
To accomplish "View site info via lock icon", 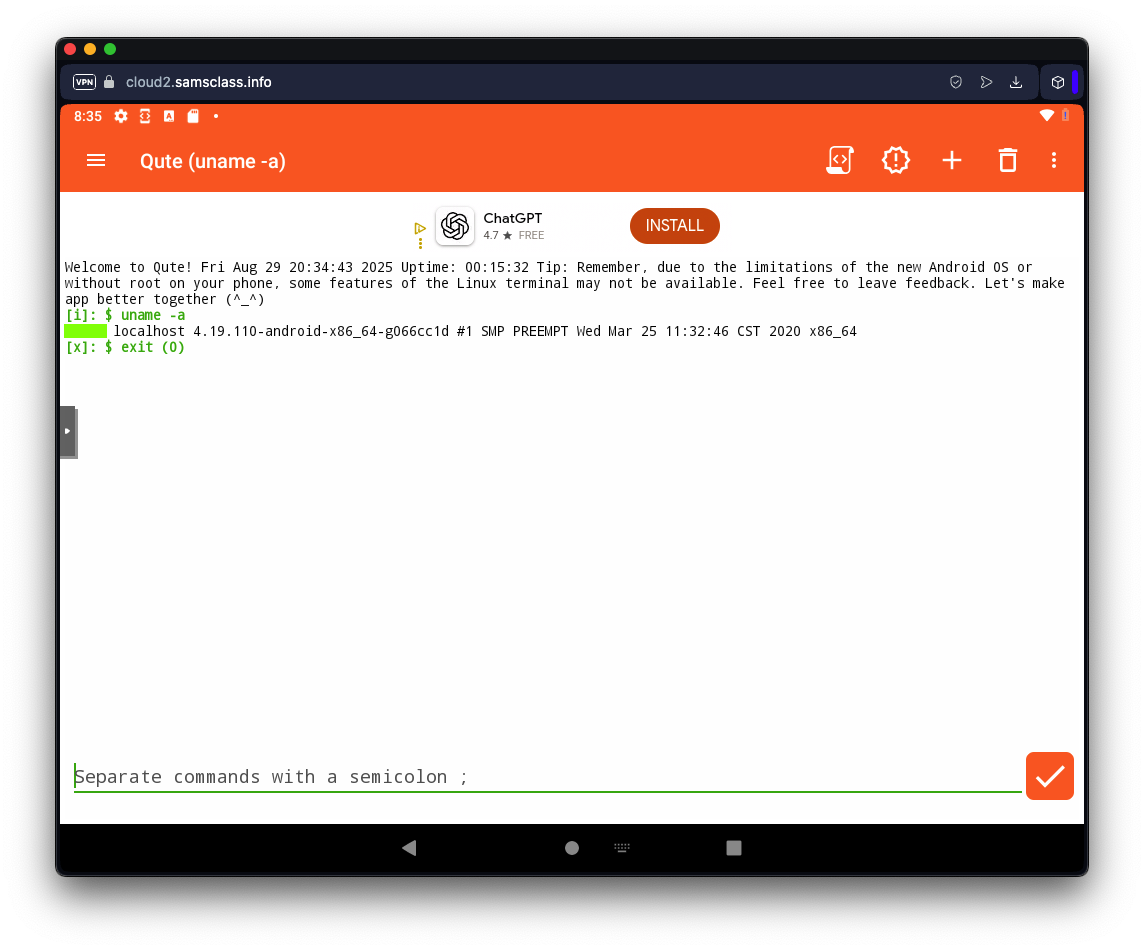I will coord(109,82).
